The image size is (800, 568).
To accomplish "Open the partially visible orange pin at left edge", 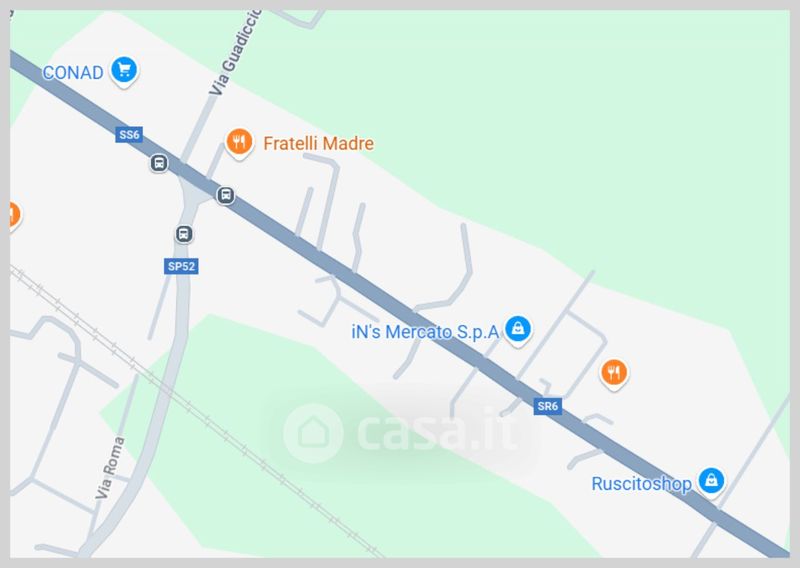I will (14, 215).
